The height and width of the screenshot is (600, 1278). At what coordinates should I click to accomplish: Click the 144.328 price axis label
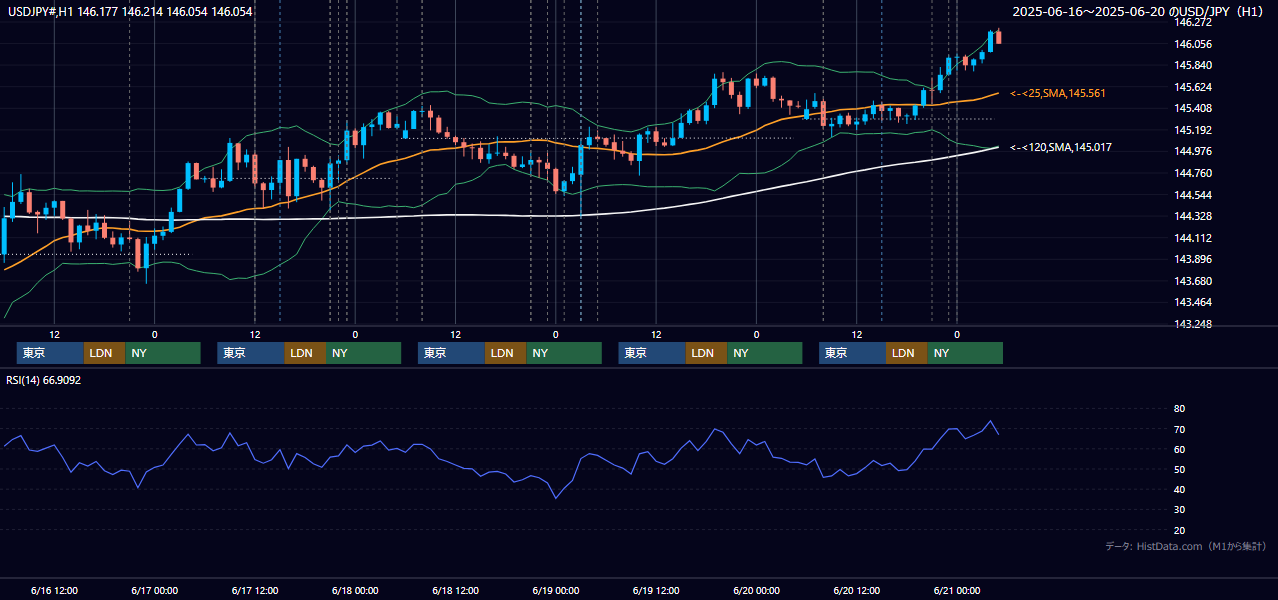[x=1193, y=216]
